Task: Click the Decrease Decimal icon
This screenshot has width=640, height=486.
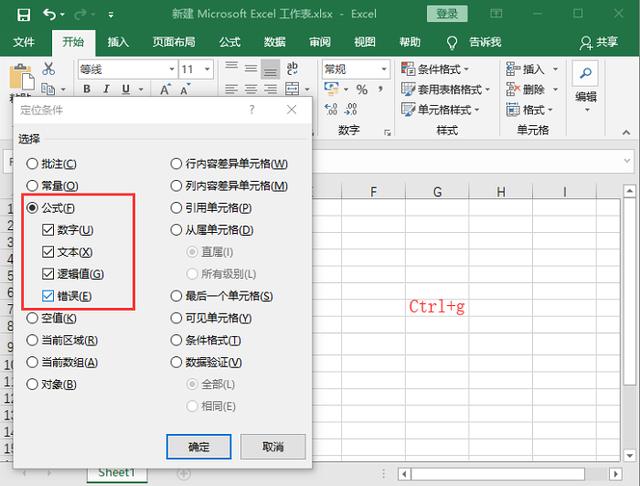Action: click(351, 109)
